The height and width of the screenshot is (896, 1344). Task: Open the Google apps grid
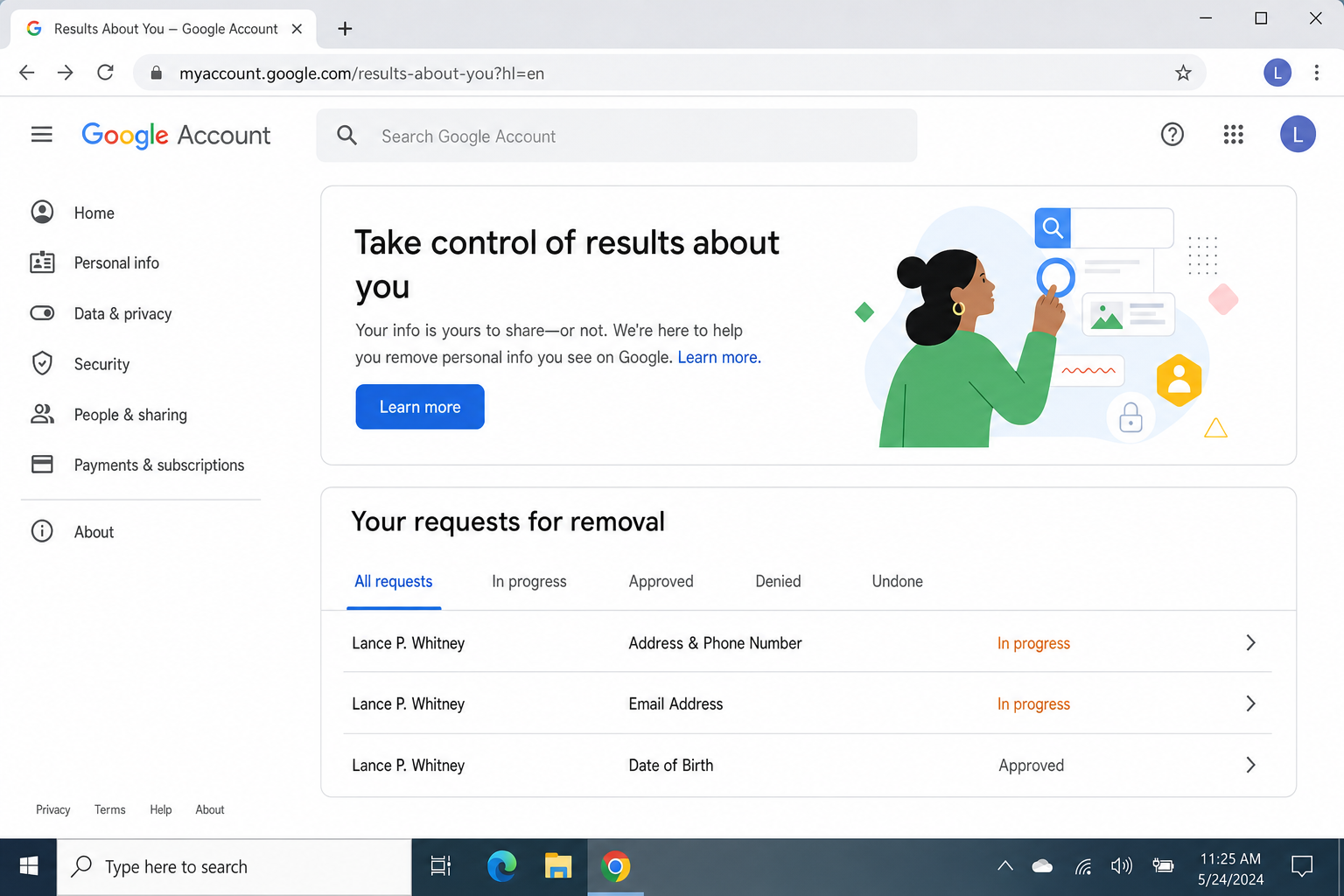(1234, 135)
